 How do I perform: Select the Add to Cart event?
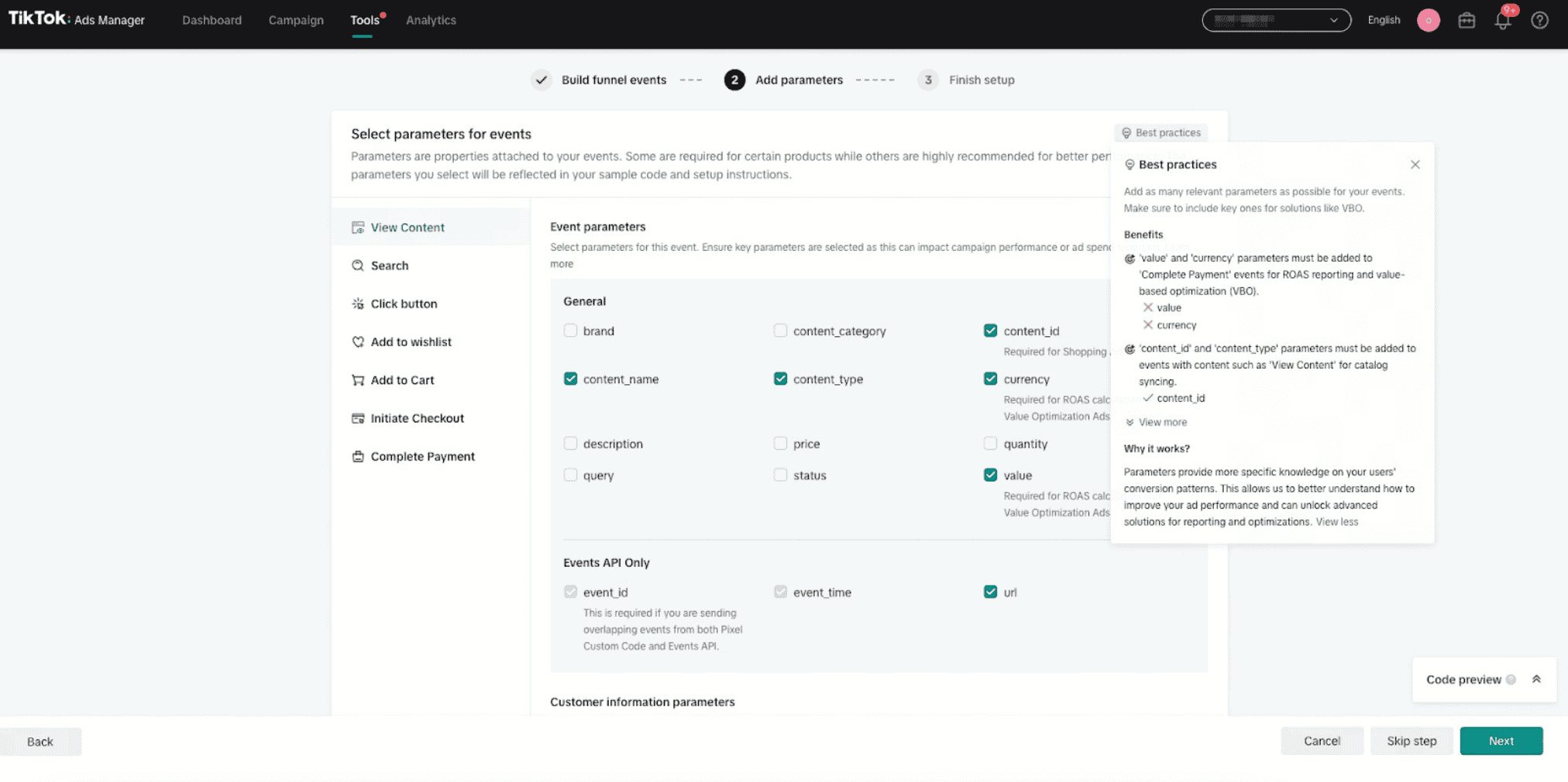431,380
